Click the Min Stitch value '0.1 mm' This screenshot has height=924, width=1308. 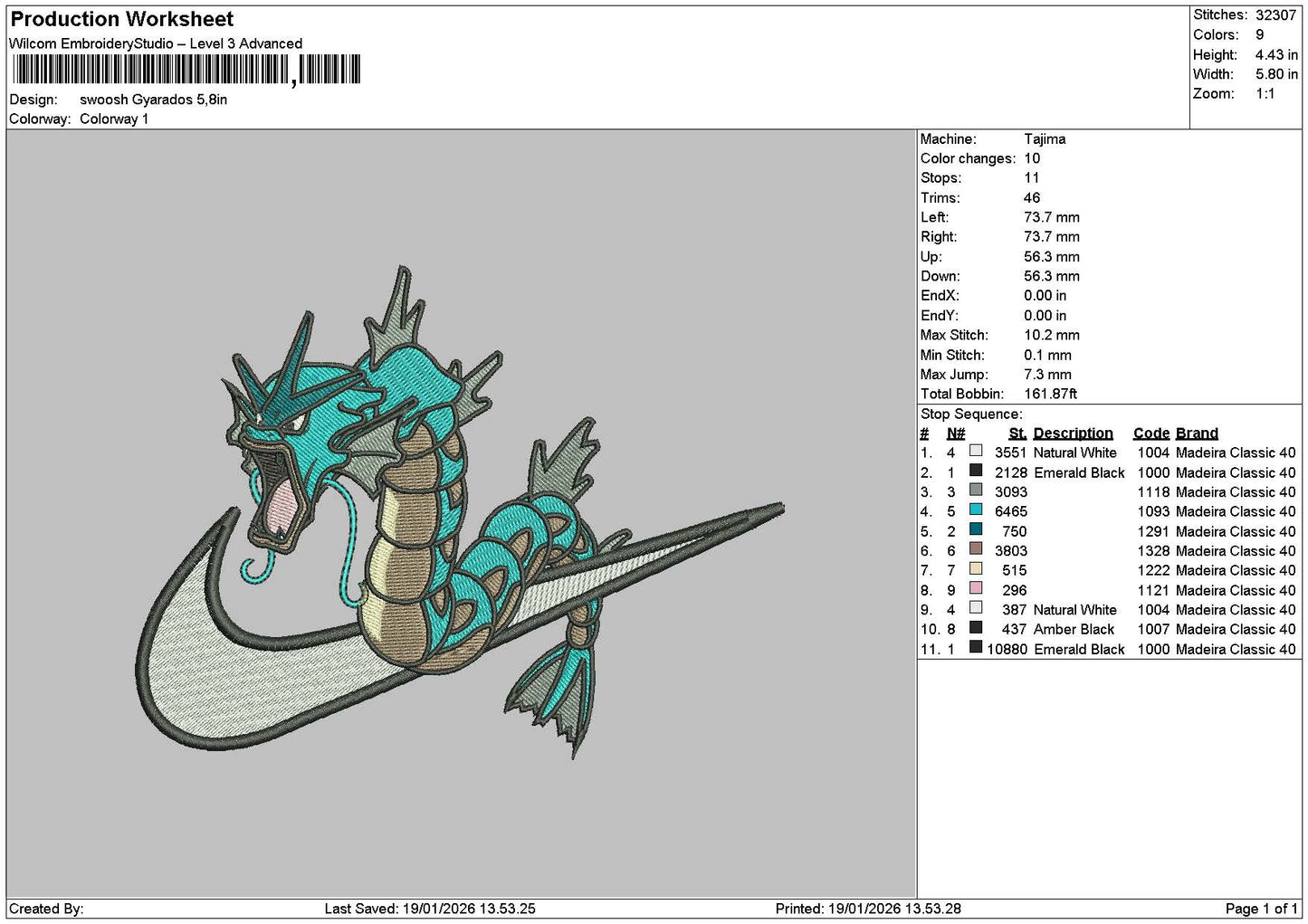(x=1048, y=355)
